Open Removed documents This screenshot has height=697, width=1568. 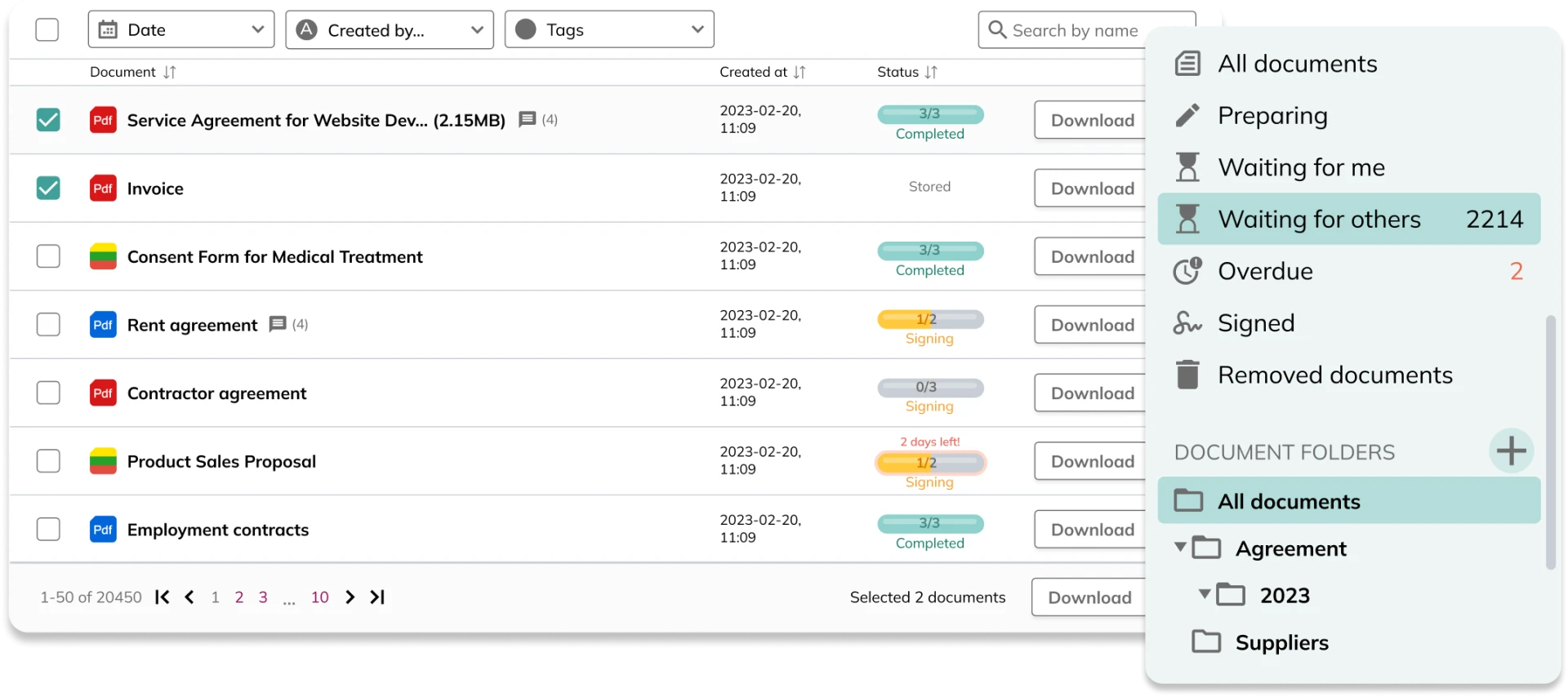tap(1349, 375)
